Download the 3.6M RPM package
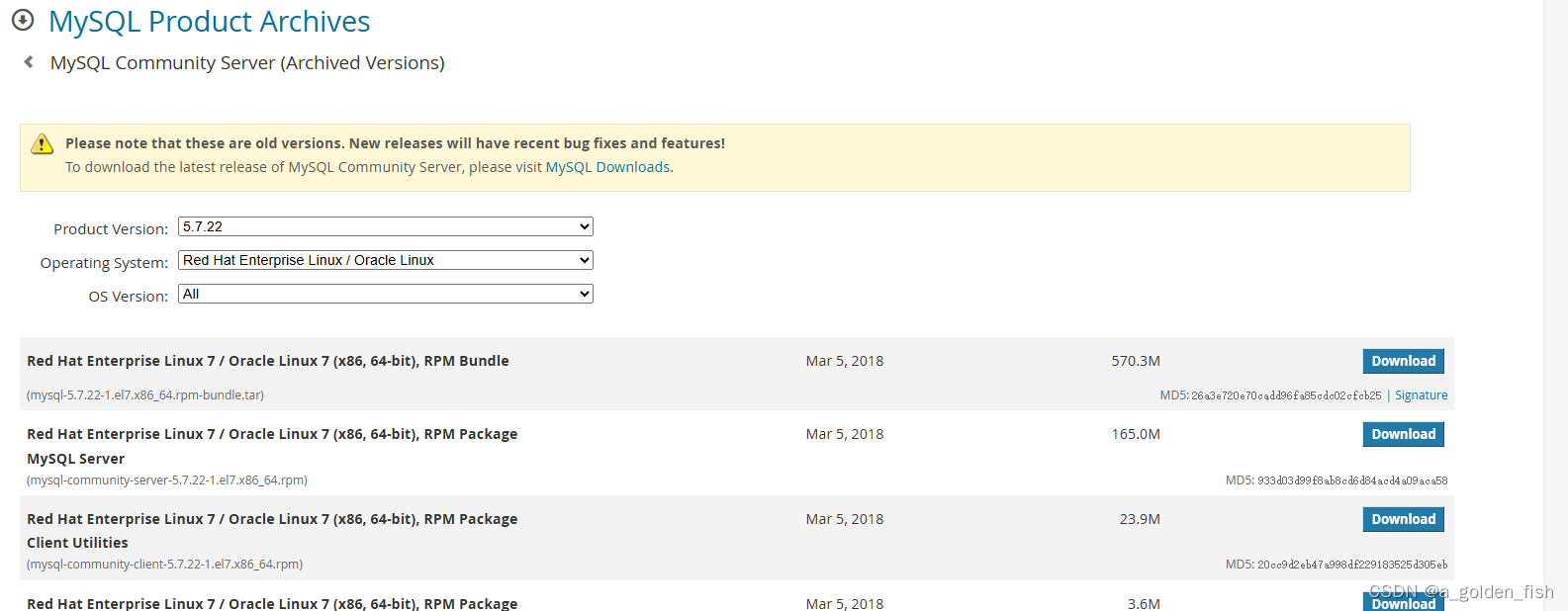1568x611 pixels. tap(1403, 603)
